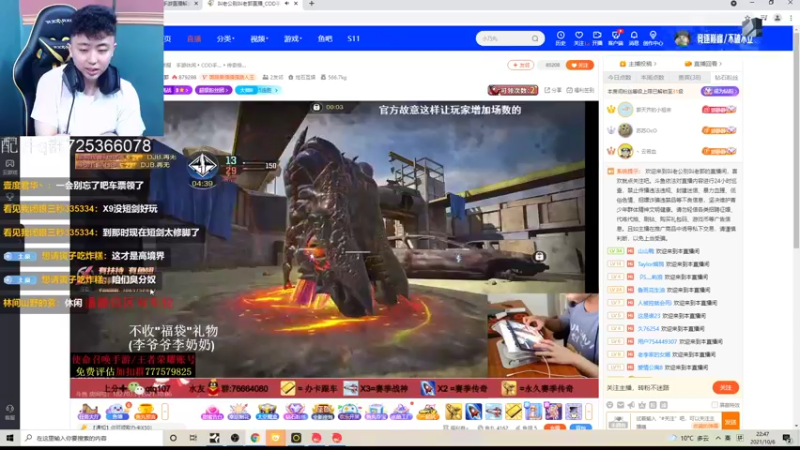Viewport: 800px width, 450px height.
Task: Click the Windows taskbar search box
Action: pos(92,438)
